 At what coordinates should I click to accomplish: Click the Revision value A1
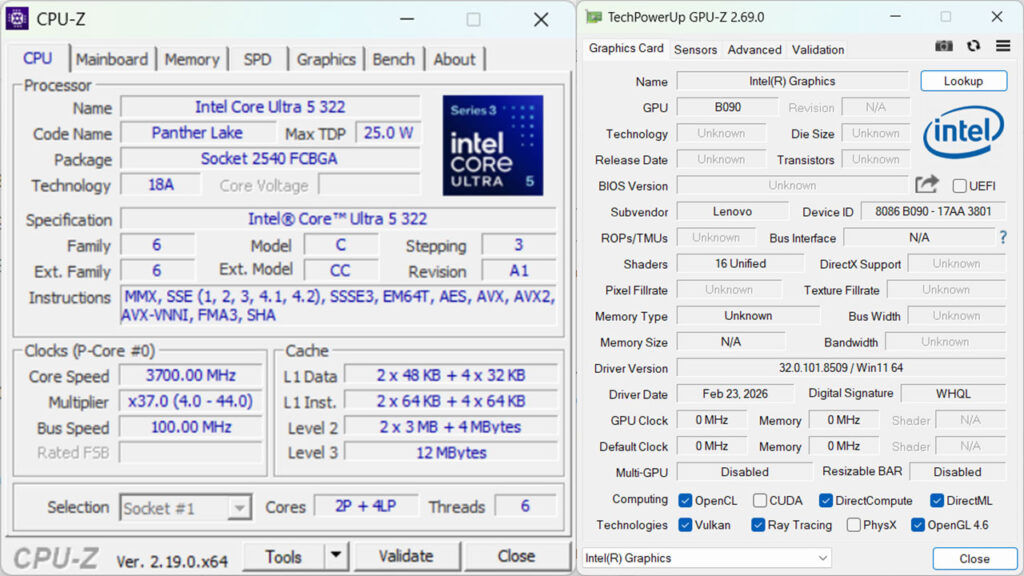[x=519, y=271]
